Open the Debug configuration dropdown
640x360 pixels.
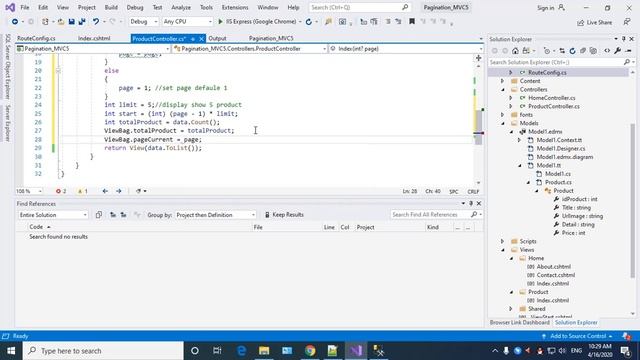tap(144, 22)
